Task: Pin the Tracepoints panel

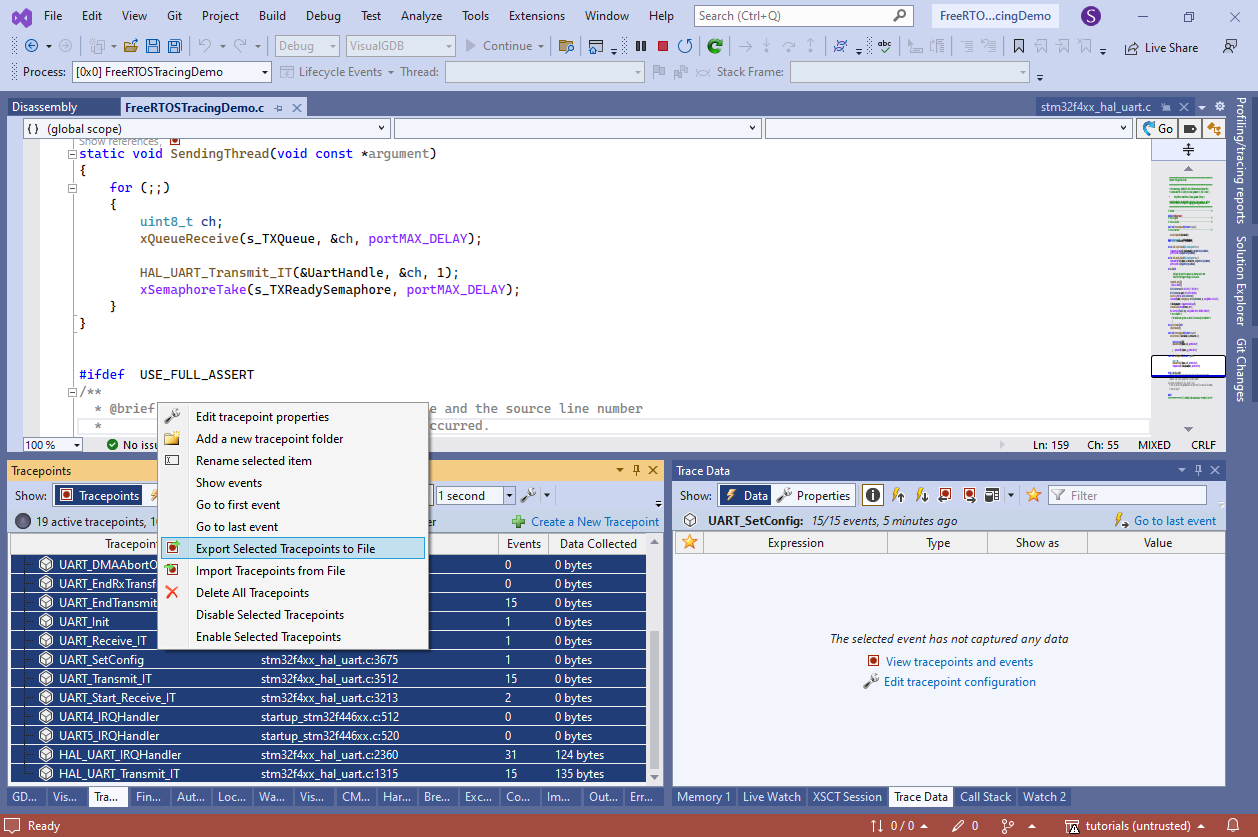Action: [636, 470]
